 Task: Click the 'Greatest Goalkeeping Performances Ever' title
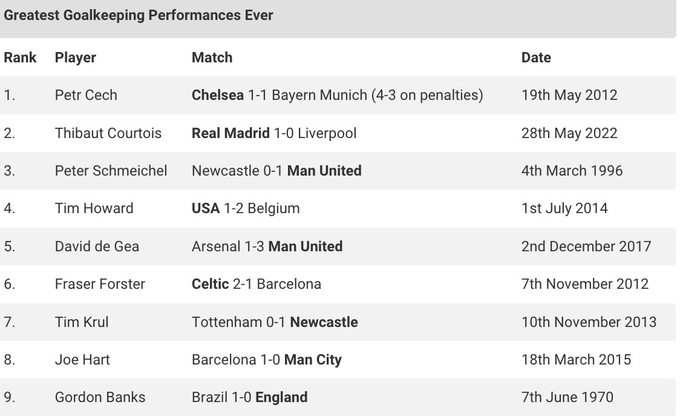click(x=139, y=15)
